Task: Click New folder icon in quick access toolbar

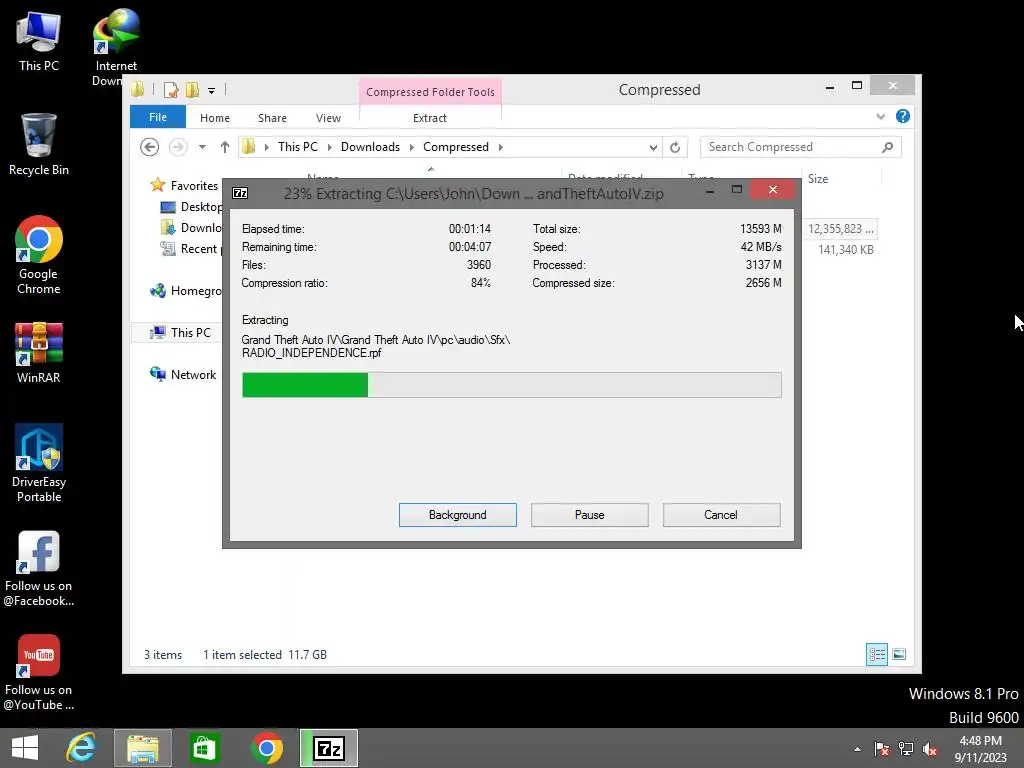Action: [x=193, y=89]
